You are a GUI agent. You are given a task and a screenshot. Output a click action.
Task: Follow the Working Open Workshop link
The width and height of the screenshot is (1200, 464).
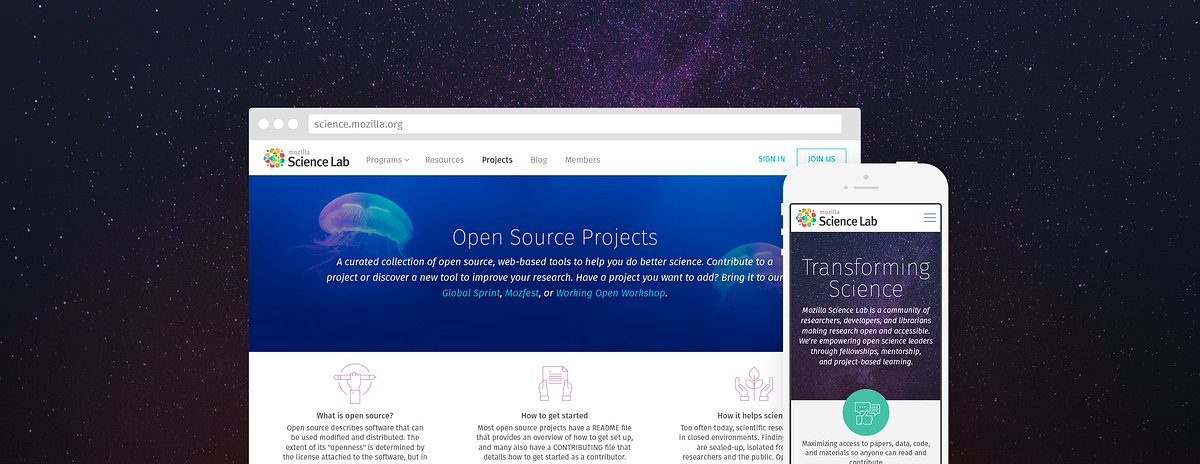point(610,293)
